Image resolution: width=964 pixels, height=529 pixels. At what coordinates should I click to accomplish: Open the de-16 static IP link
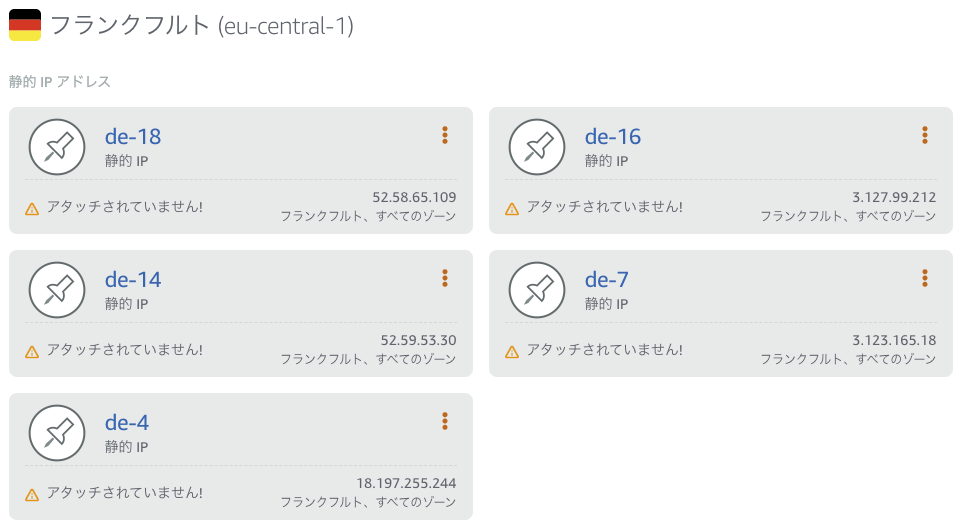tap(613, 137)
